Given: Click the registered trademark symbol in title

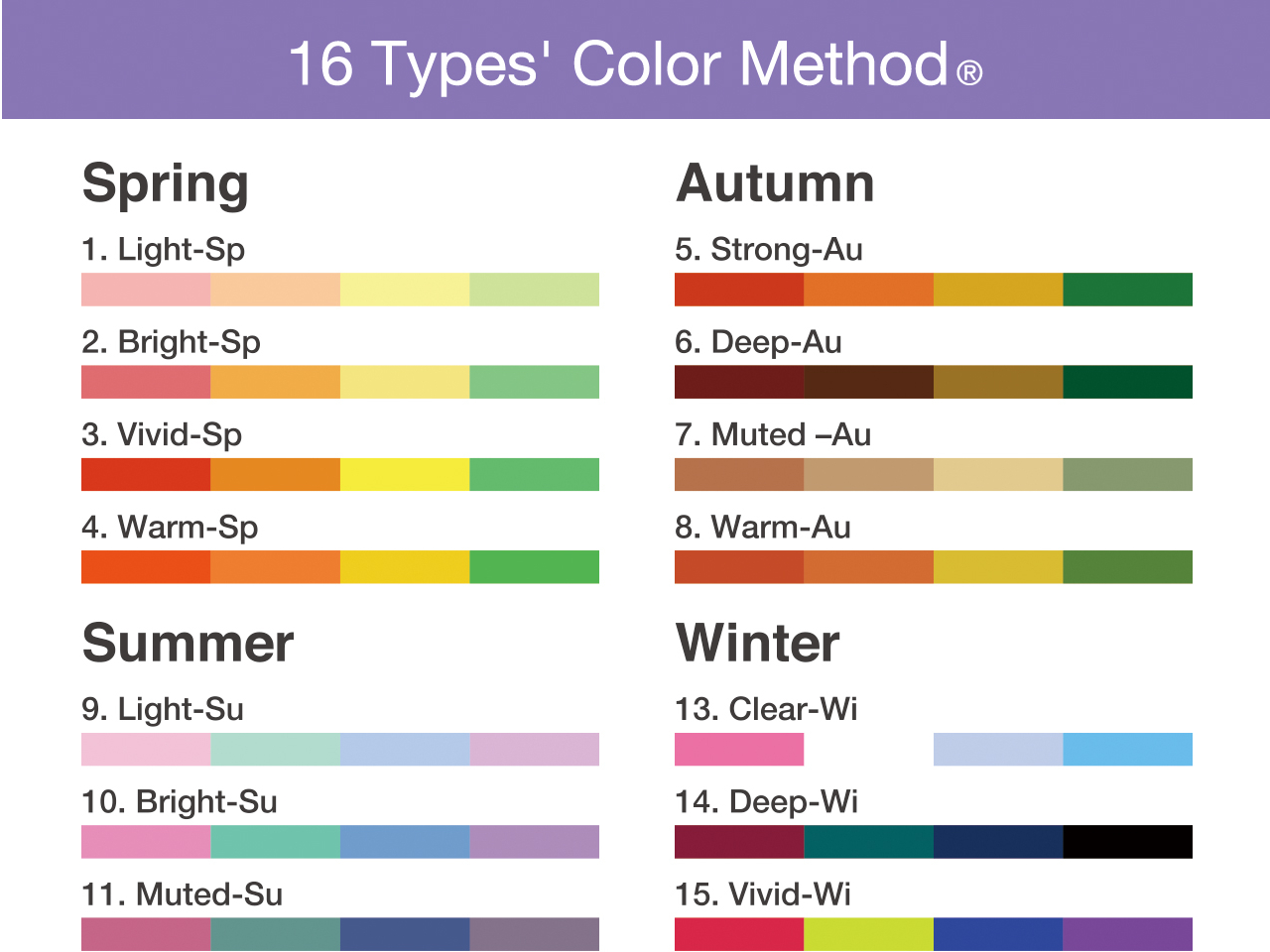Looking at the screenshot, I should tap(969, 73).
